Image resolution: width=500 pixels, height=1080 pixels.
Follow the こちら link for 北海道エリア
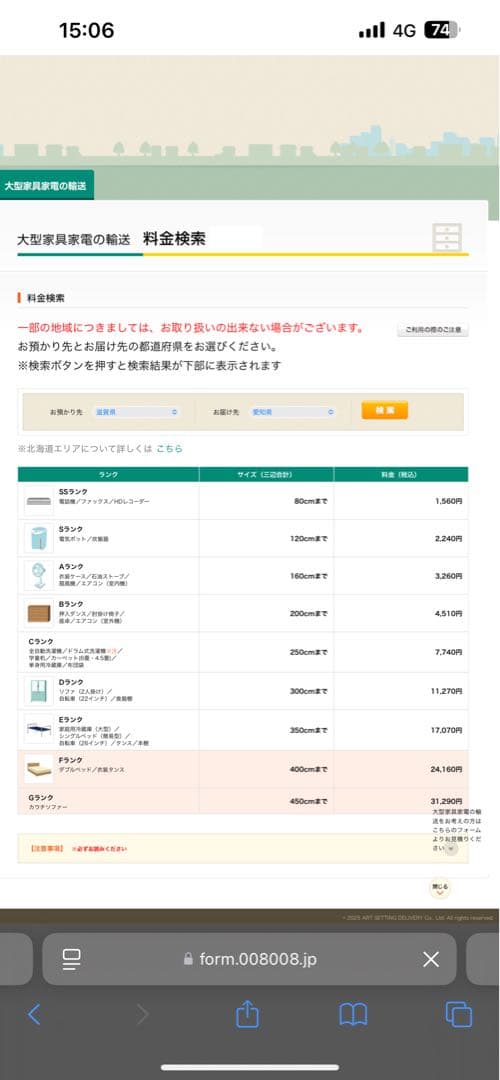coord(169,448)
